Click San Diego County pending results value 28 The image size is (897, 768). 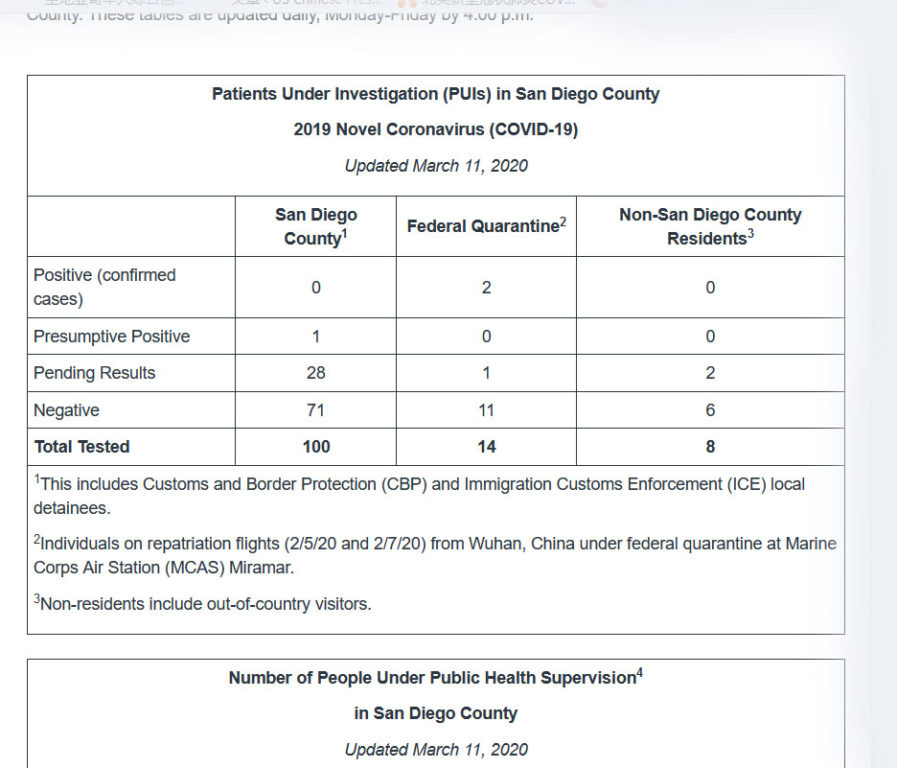coord(316,373)
